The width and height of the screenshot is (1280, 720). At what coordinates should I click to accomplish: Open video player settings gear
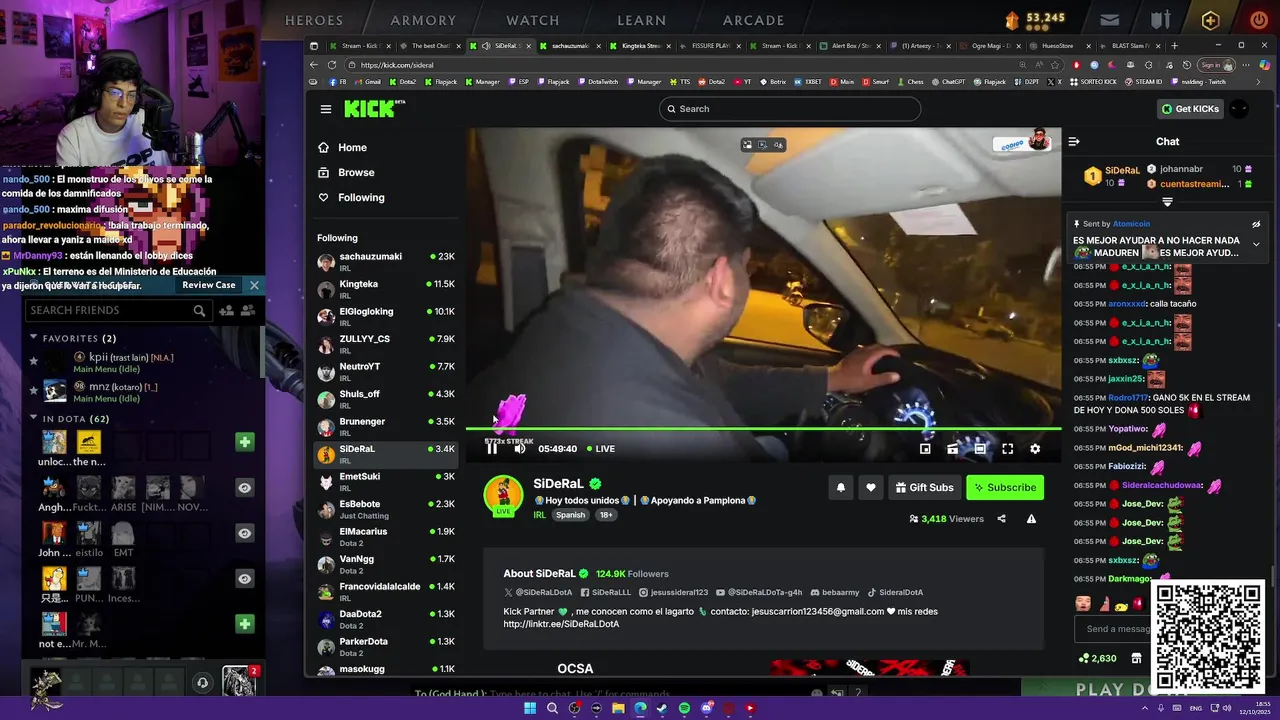(x=1035, y=449)
